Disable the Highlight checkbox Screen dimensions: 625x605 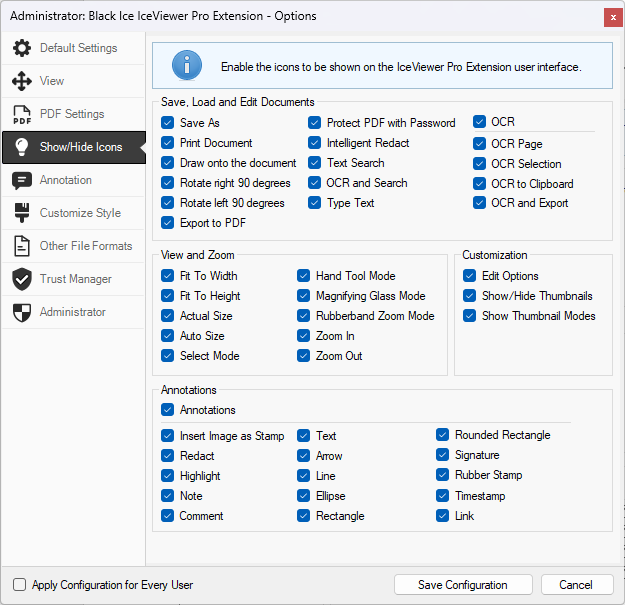point(167,475)
